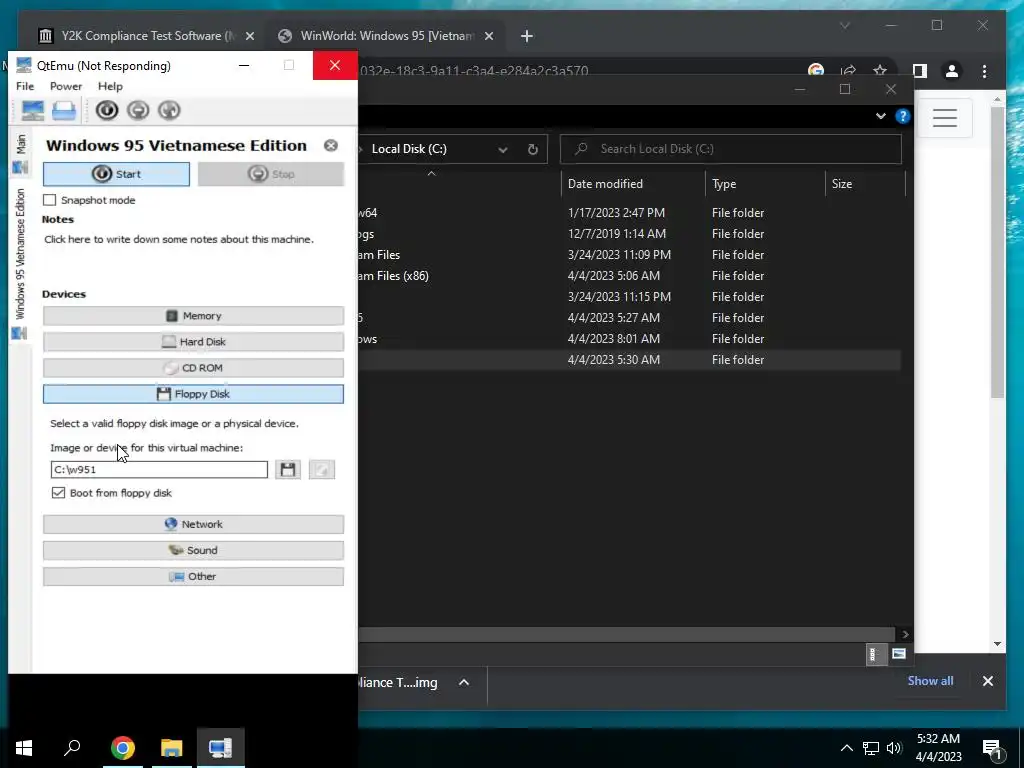Image resolution: width=1024 pixels, height=768 pixels.
Task: Expand the Hard Disk device section
Action: click(x=193, y=342)
